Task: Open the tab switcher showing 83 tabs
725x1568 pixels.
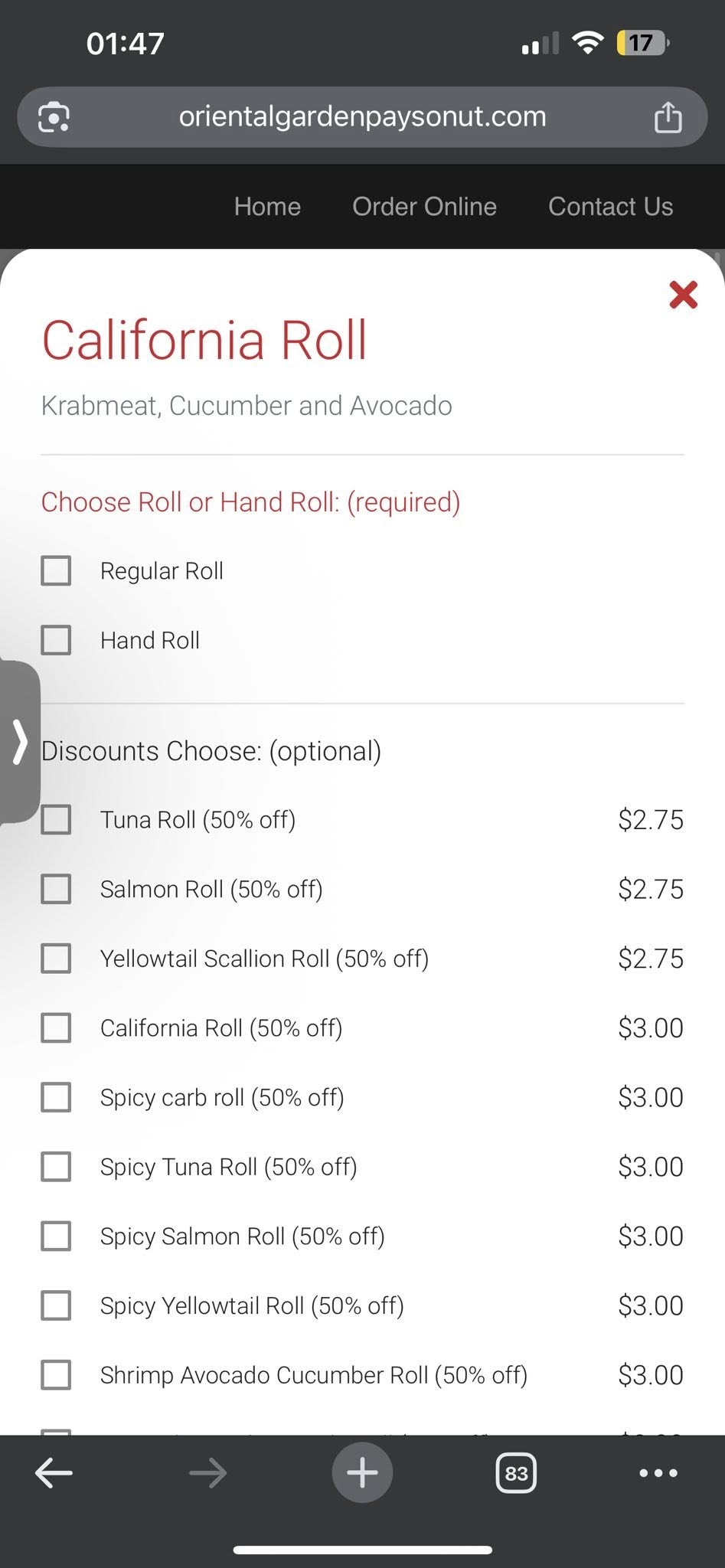Action: [516, 1473]
